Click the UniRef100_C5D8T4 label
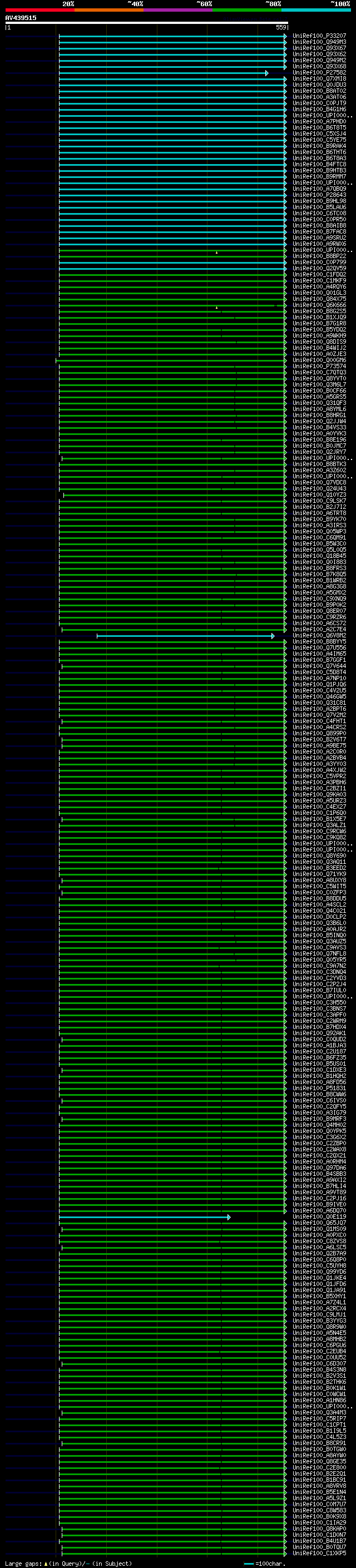This screenshot has height=1568, width=356. click(319, 672)
